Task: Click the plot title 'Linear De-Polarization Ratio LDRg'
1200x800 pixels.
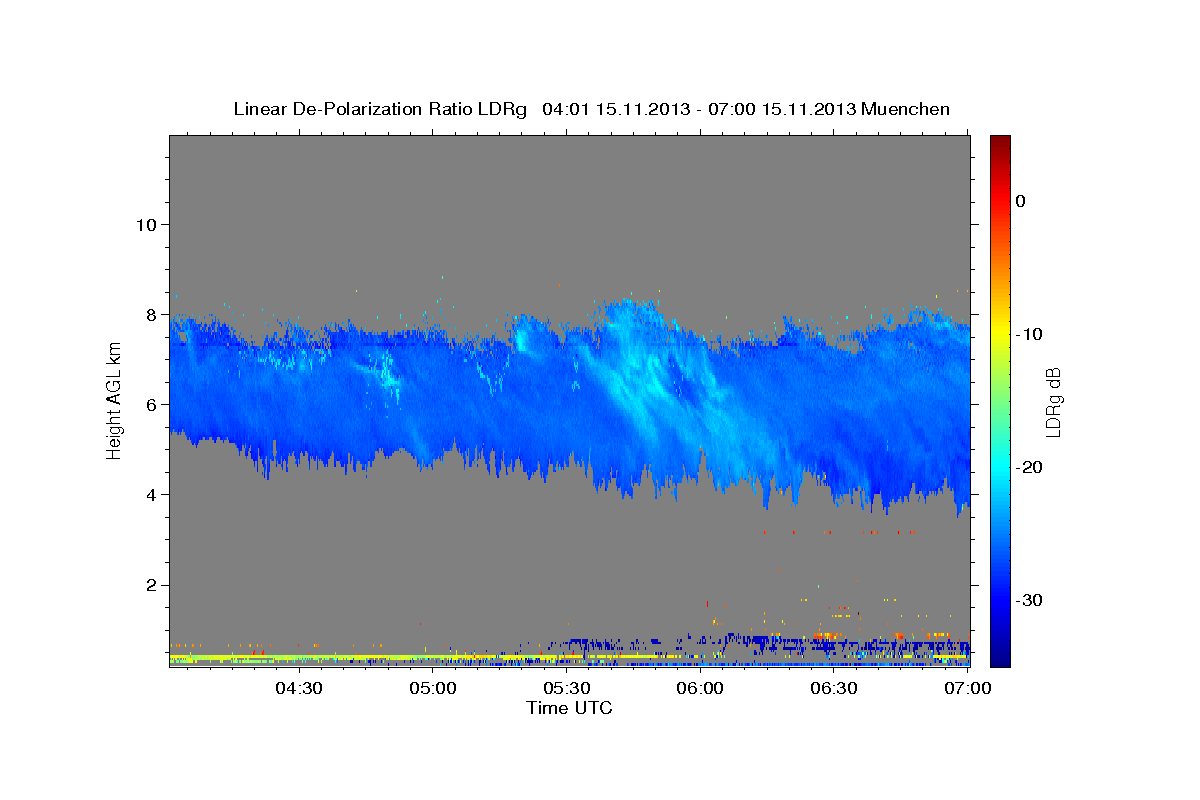Action: coord(379,109)
